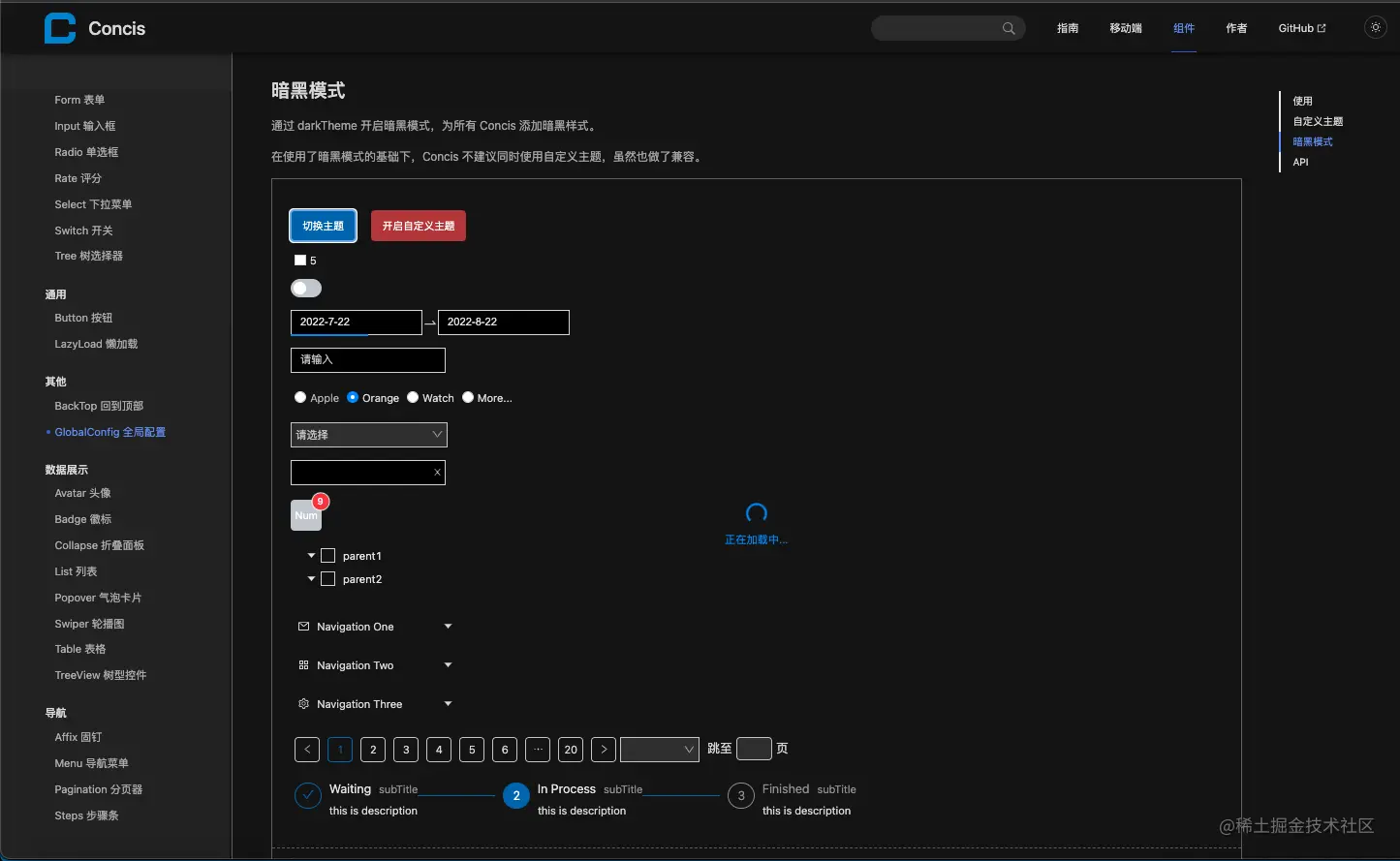Click the pagination ellipsis button
The image size is (1400, 861).
pyautogui.click(x=538, y=750)
